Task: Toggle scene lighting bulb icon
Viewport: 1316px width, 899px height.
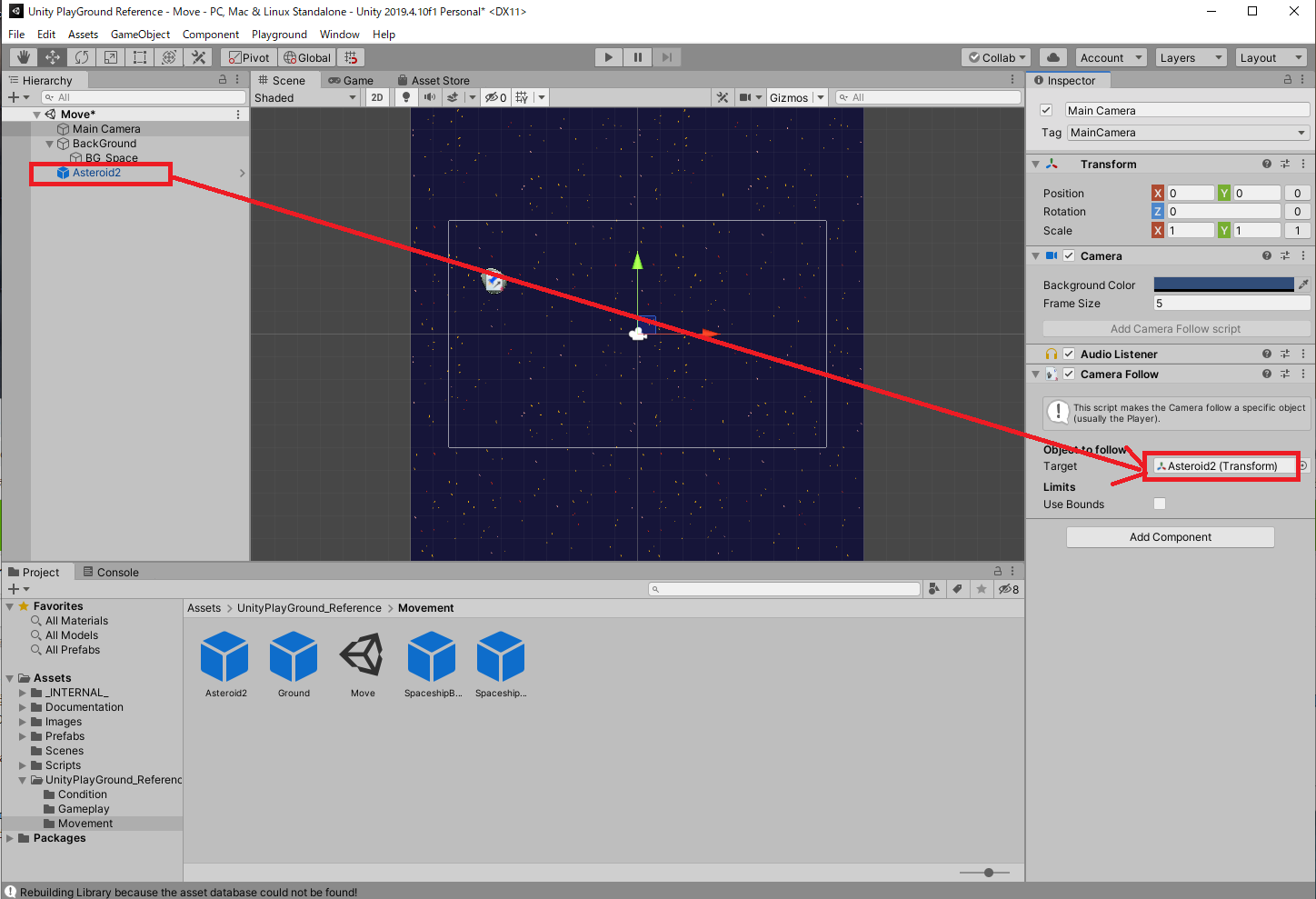Action: pyautogui.click(x=406, y=97)
